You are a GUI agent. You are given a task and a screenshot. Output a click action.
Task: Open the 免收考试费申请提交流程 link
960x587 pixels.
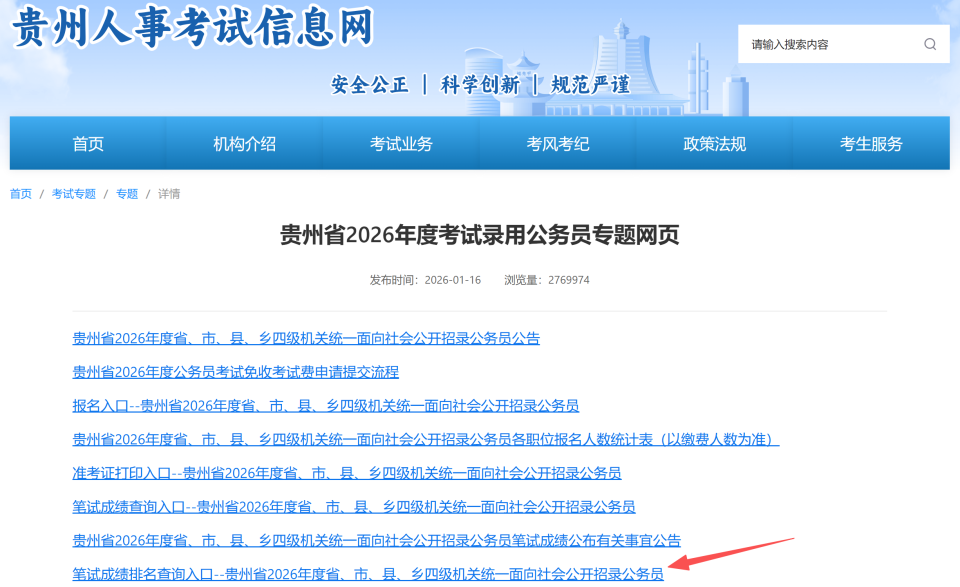235,371
